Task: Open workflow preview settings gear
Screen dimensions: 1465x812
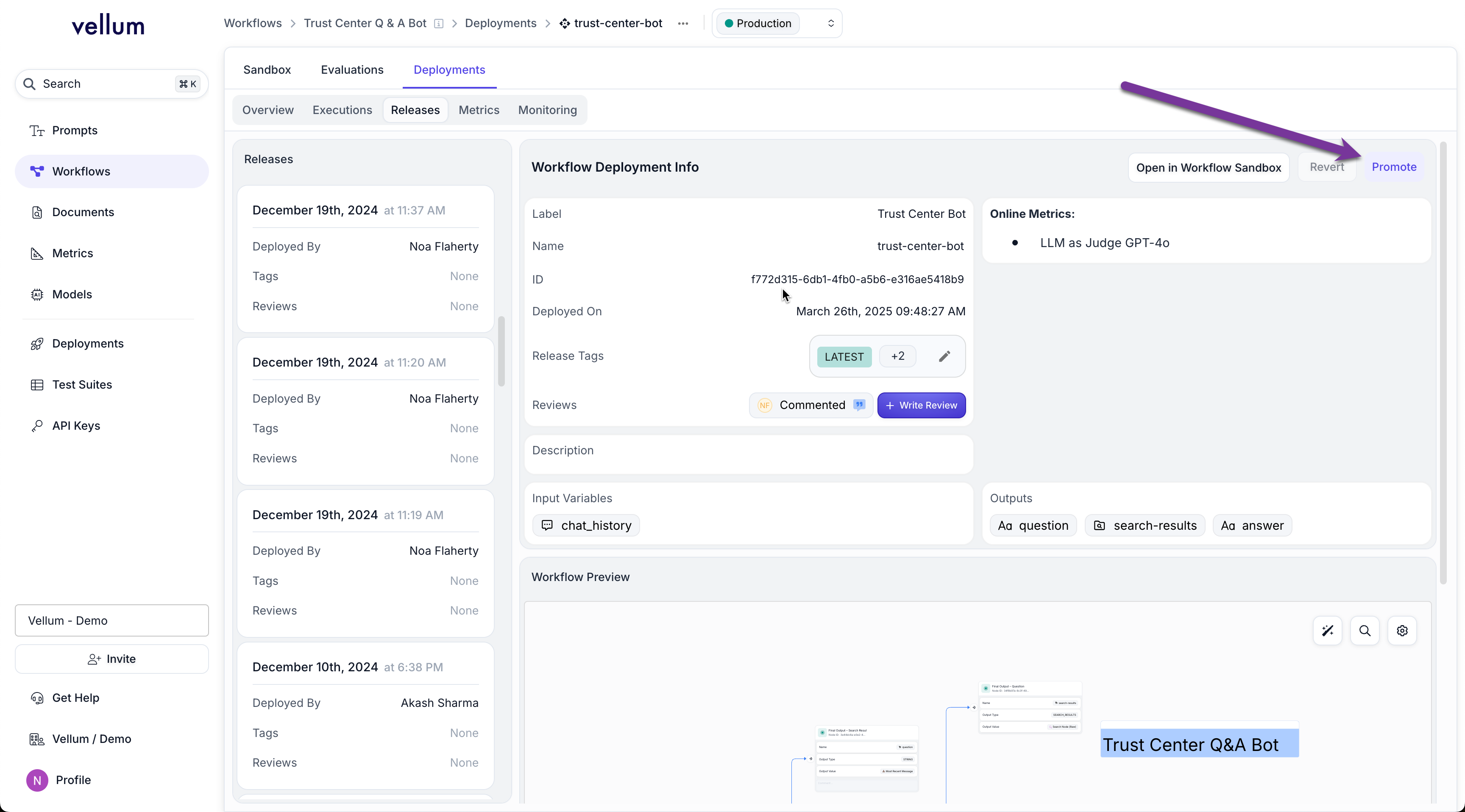Action: click(x=1402, y=631)
